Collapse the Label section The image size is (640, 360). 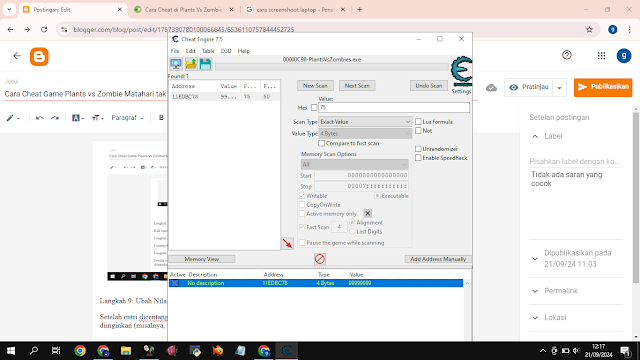click(x=535, y=136)
